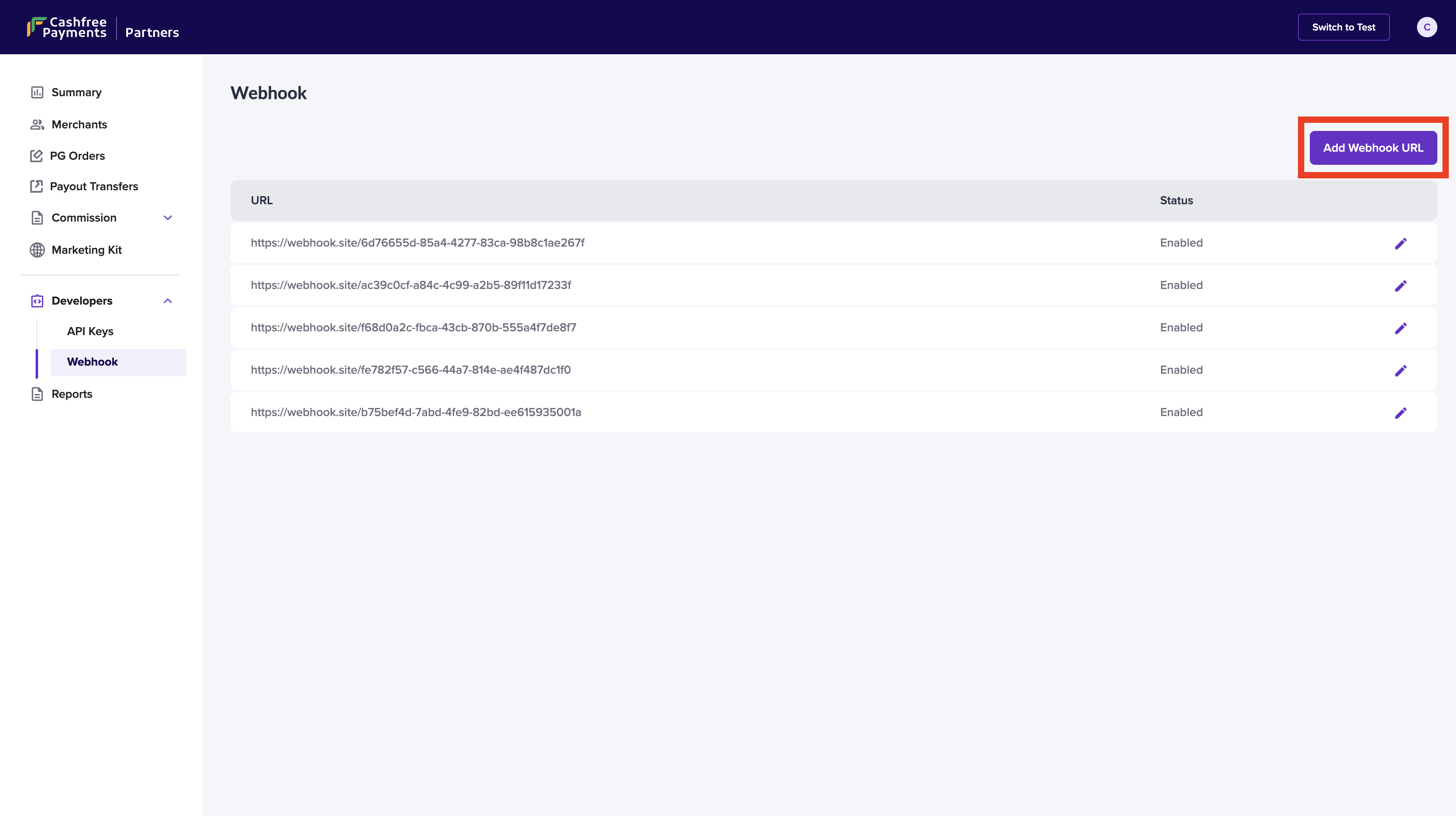Open the Merchants page
1456x816 pixels.
[x=79, y=124]
